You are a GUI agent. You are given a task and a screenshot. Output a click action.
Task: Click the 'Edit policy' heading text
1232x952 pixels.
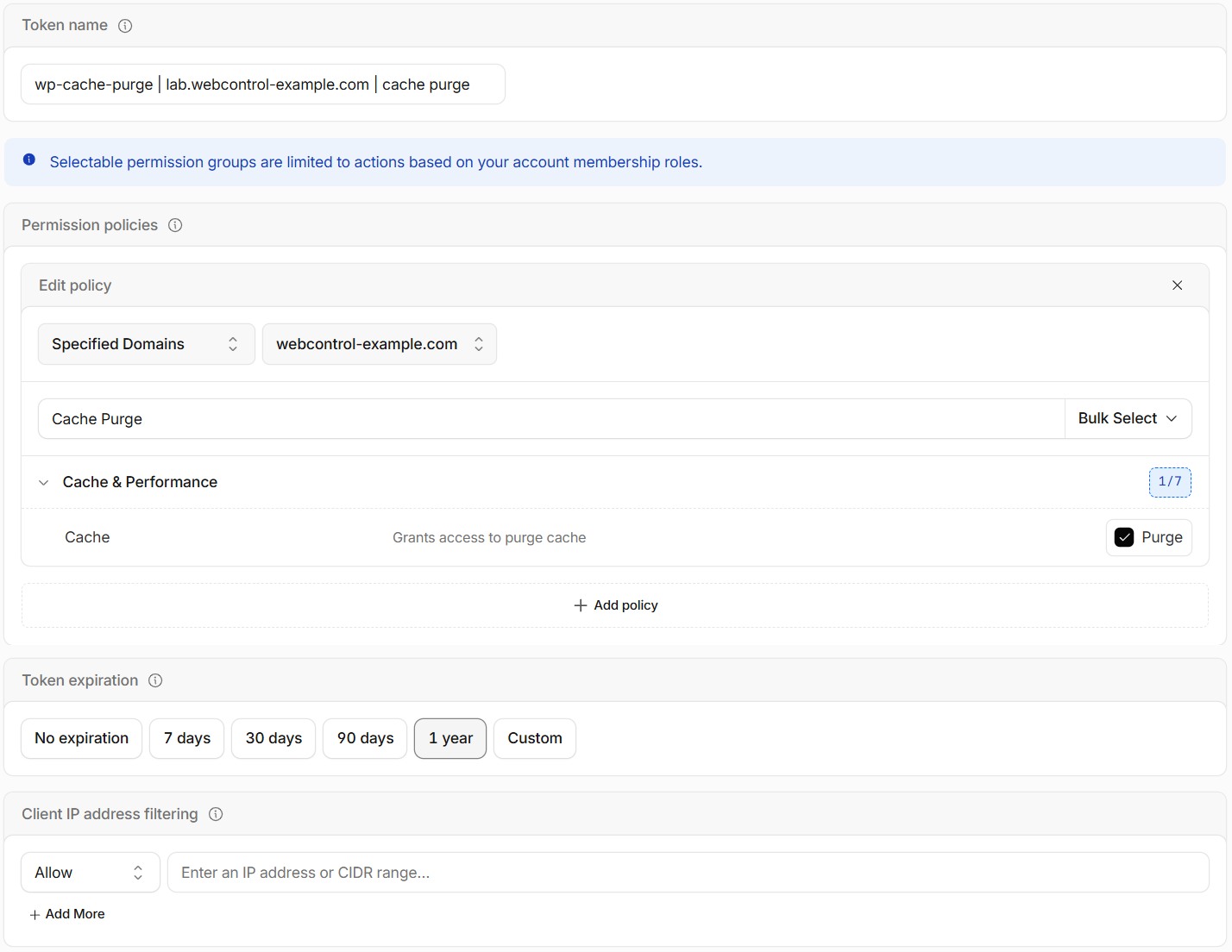75,285
